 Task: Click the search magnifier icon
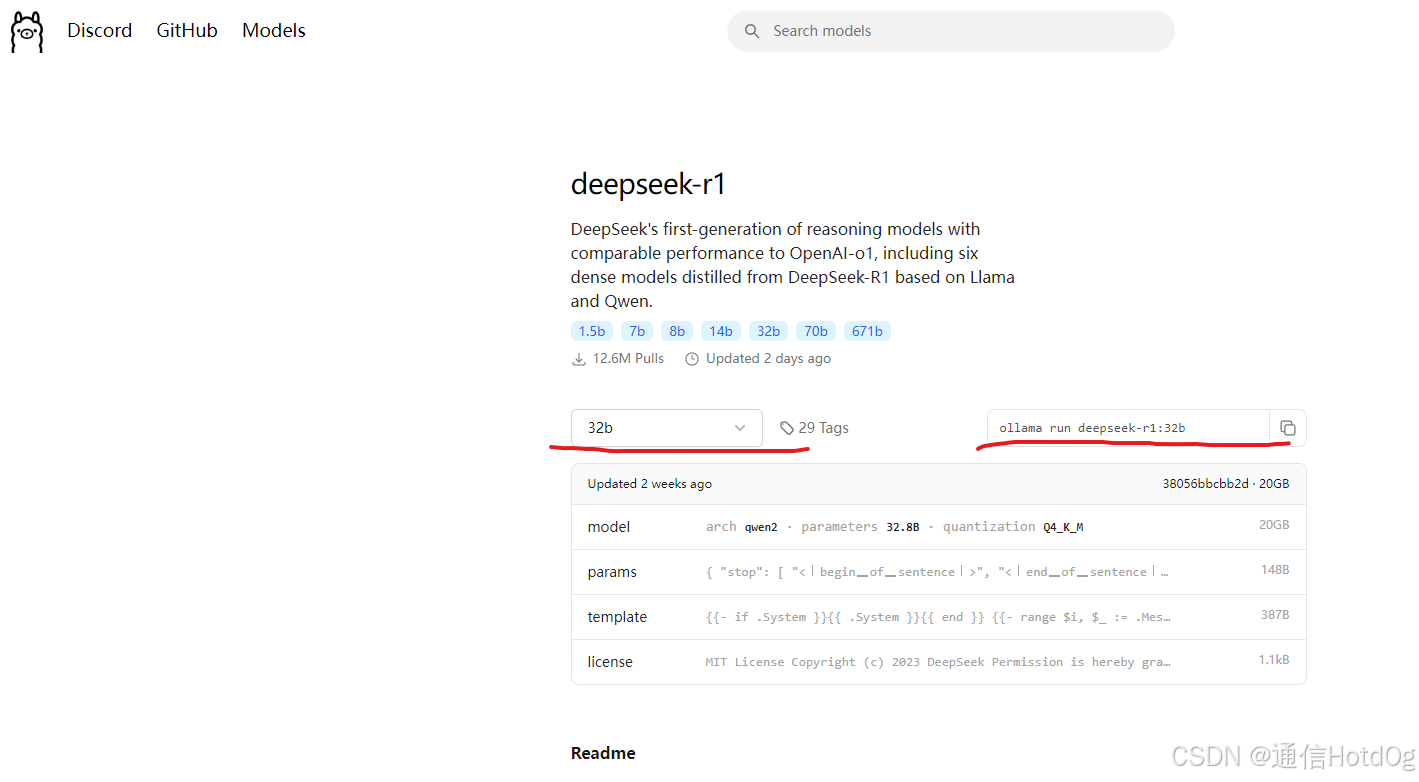[752, 31]
